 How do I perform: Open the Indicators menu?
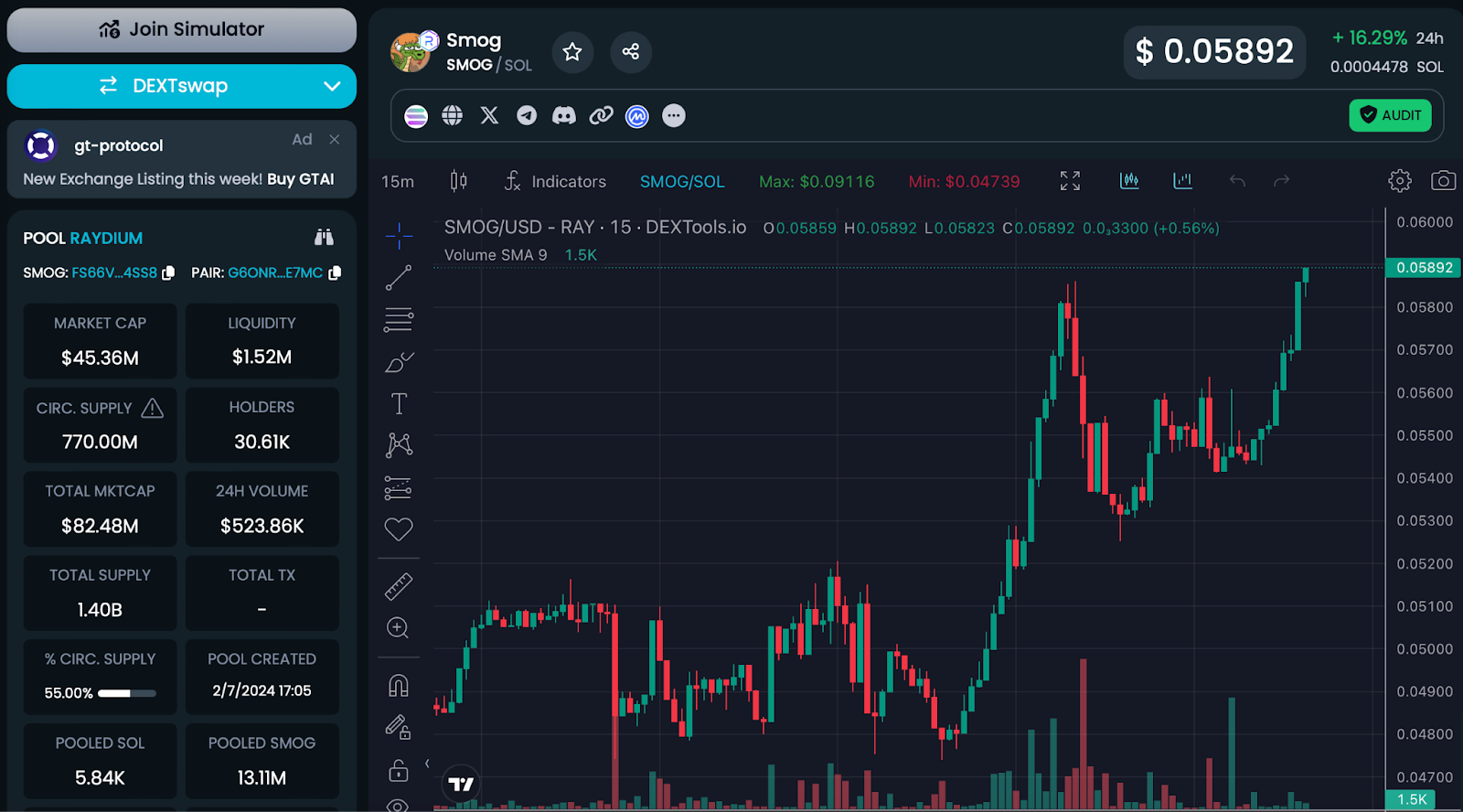555,181
